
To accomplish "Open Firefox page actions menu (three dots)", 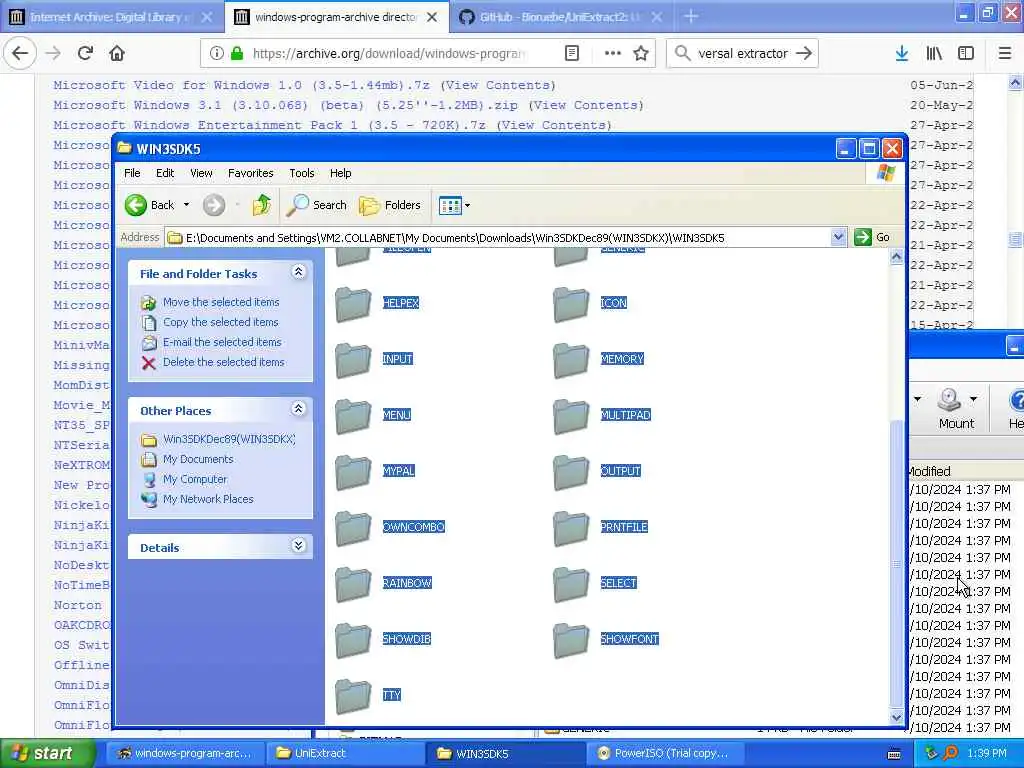I will pyautogui.click(x=613, y=53).
